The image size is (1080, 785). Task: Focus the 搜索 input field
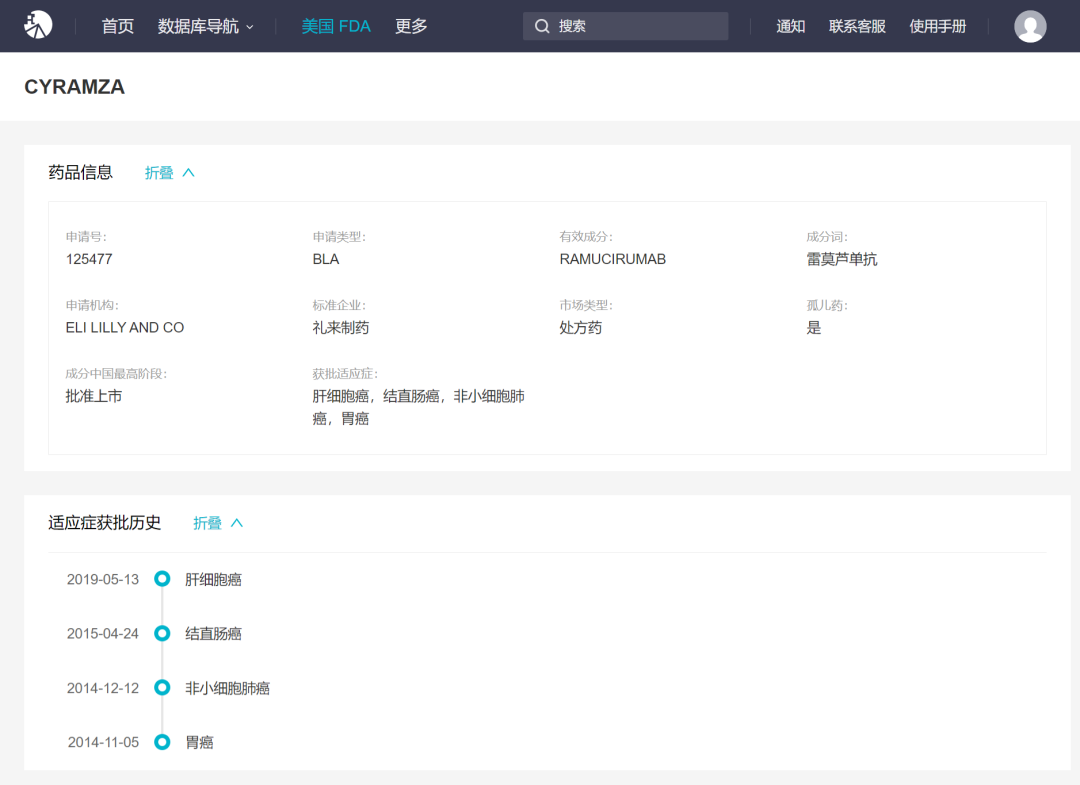click(x=625, y=26)
